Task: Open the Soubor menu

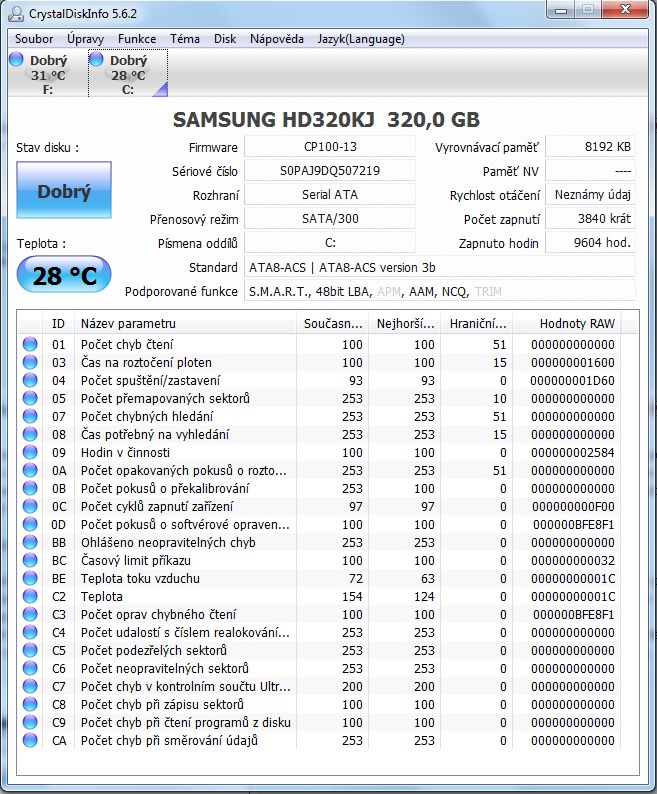Action: pos(33,39)
